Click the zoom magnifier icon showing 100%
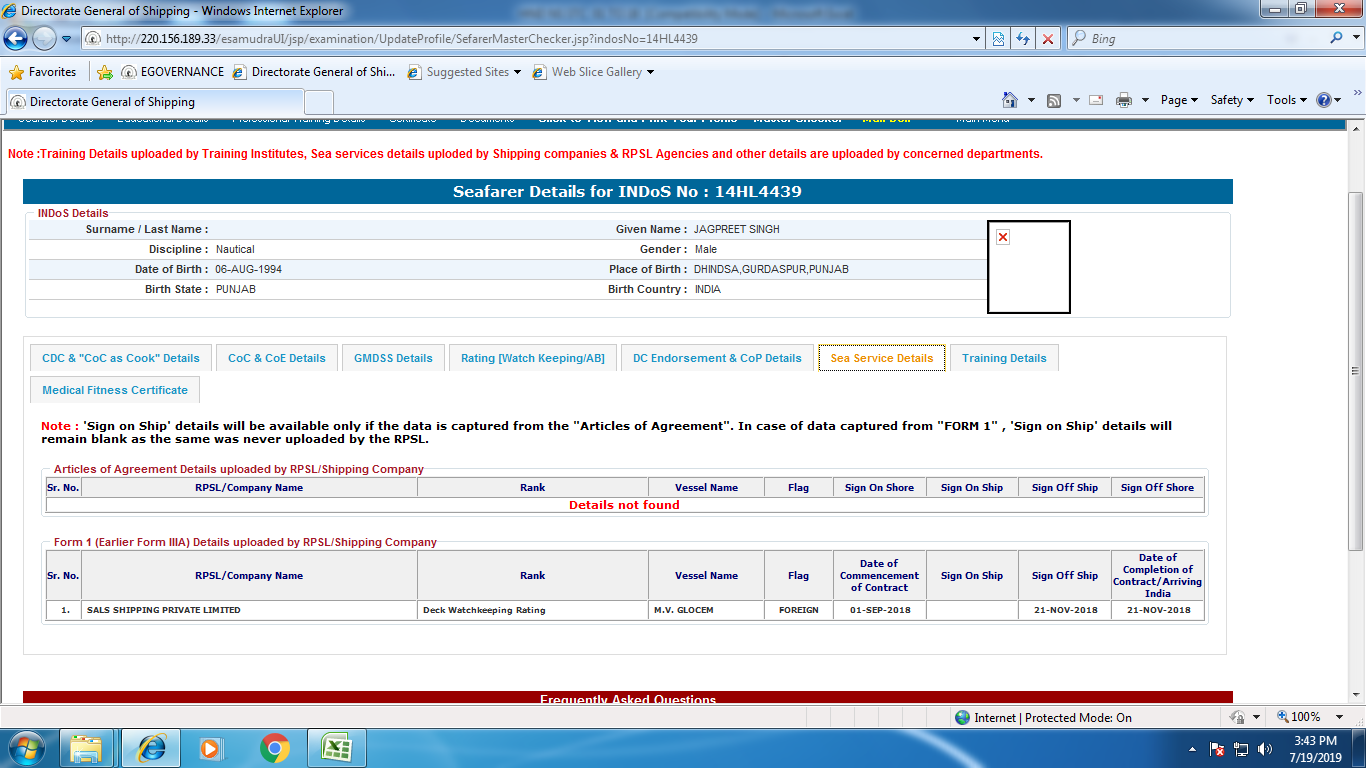The height and width of the screenshot is (768, 1366). pos(1284,717)
